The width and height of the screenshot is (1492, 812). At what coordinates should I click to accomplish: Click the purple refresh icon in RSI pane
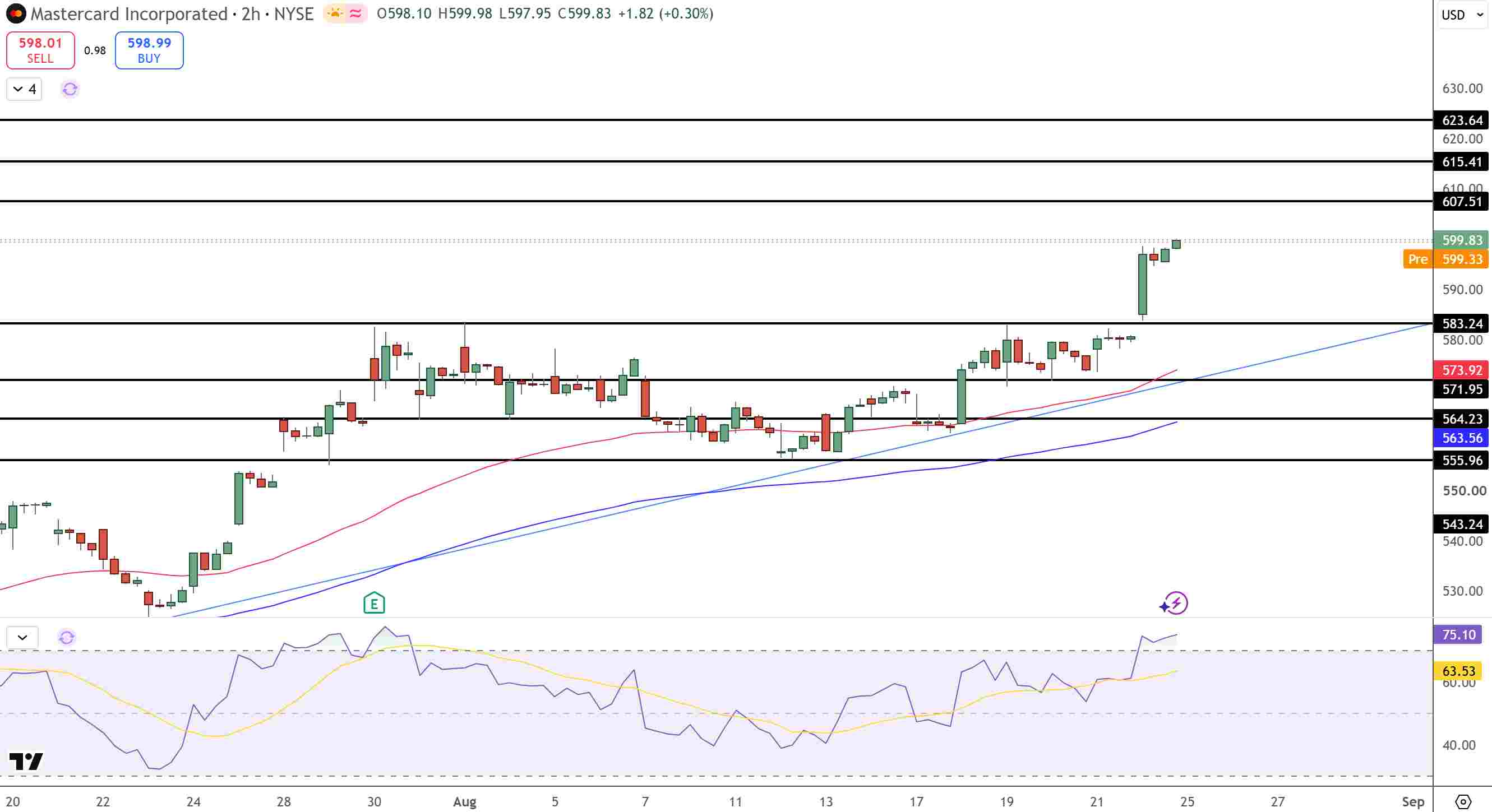point(67,637)
